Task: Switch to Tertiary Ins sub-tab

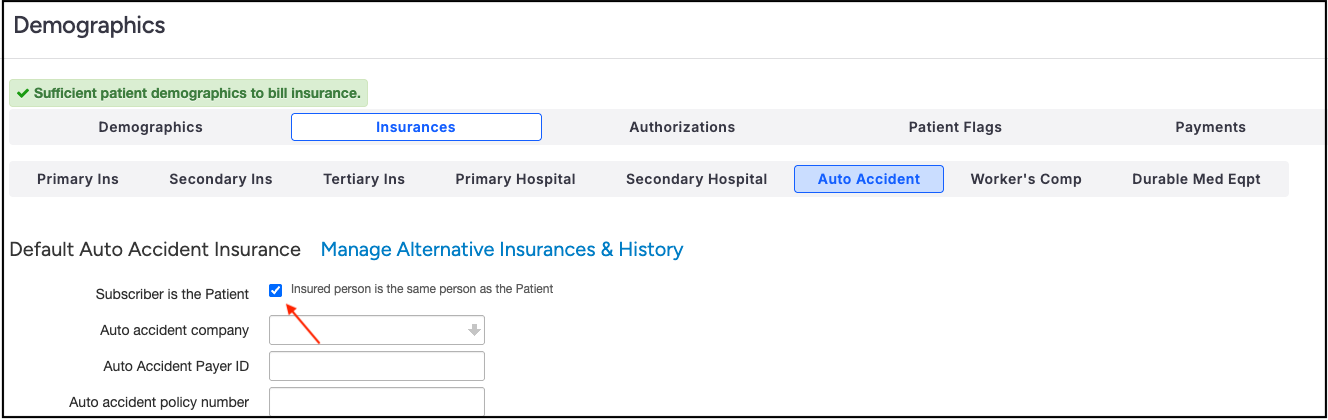Action: (364, 179)
